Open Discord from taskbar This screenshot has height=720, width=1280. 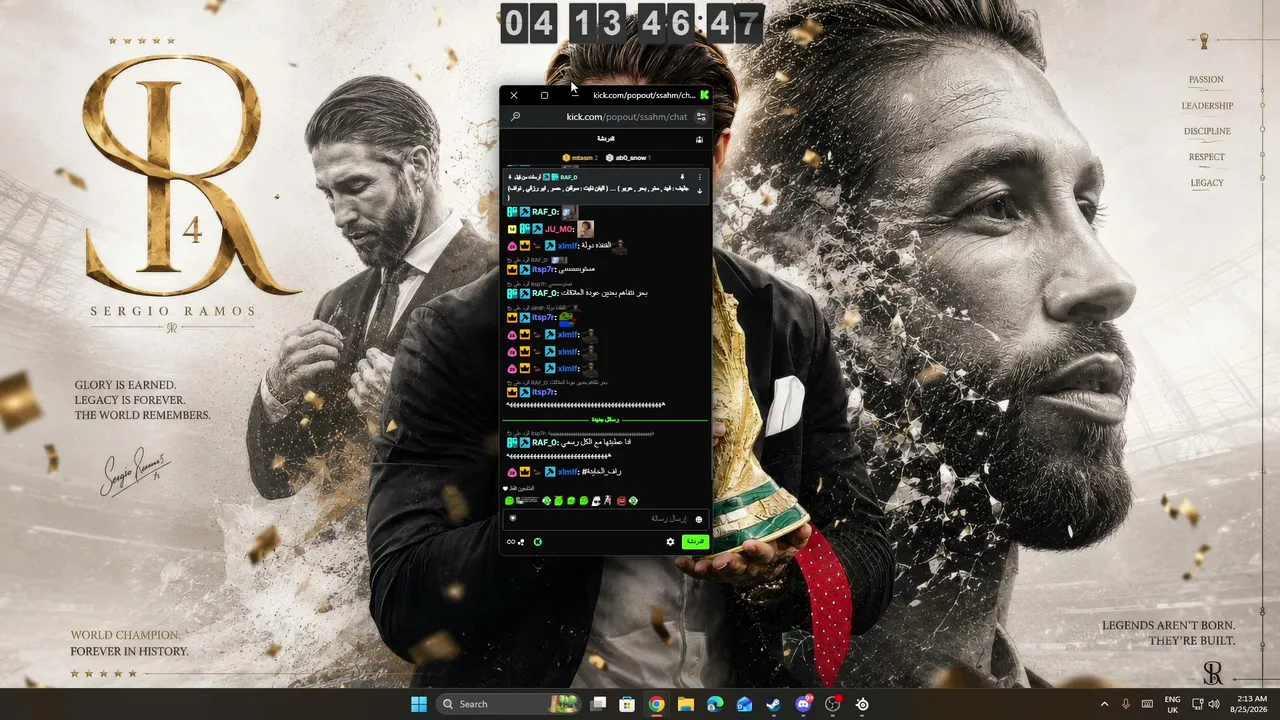click(803, 704)
